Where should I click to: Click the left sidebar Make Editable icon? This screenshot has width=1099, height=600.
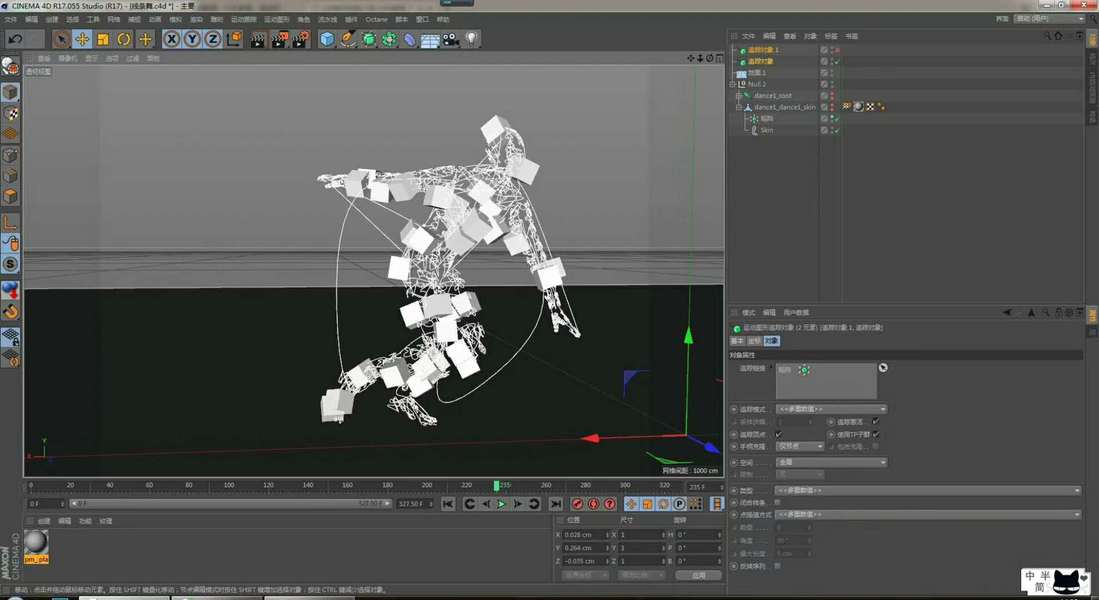[x=10, y=67]
